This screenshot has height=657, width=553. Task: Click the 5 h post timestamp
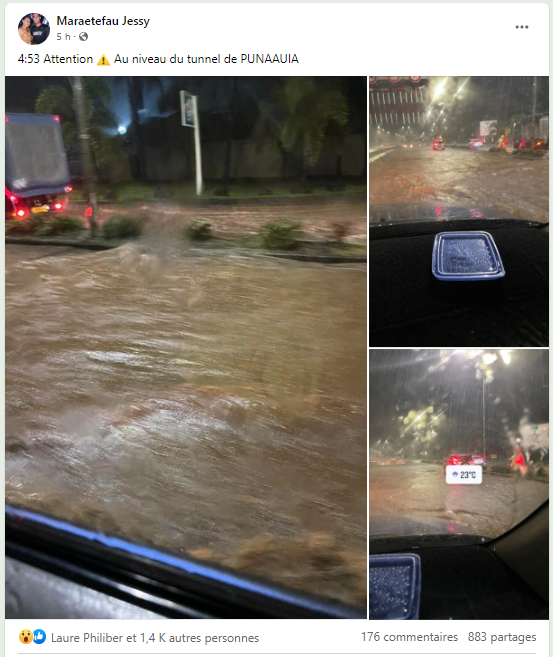pos(64,37)
